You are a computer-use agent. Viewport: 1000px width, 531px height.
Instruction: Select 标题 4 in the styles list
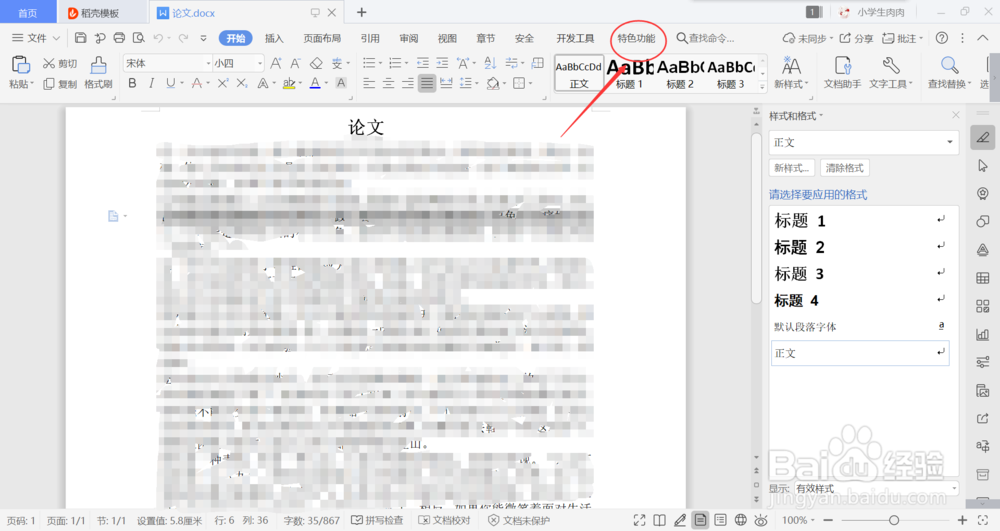pyautogui.click(x=860, y=300)
